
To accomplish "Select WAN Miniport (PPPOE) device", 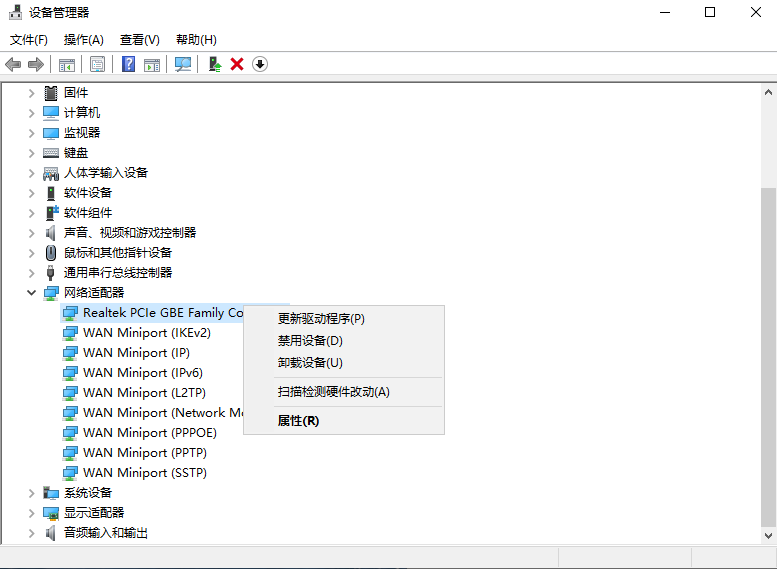I will (149, 432).
